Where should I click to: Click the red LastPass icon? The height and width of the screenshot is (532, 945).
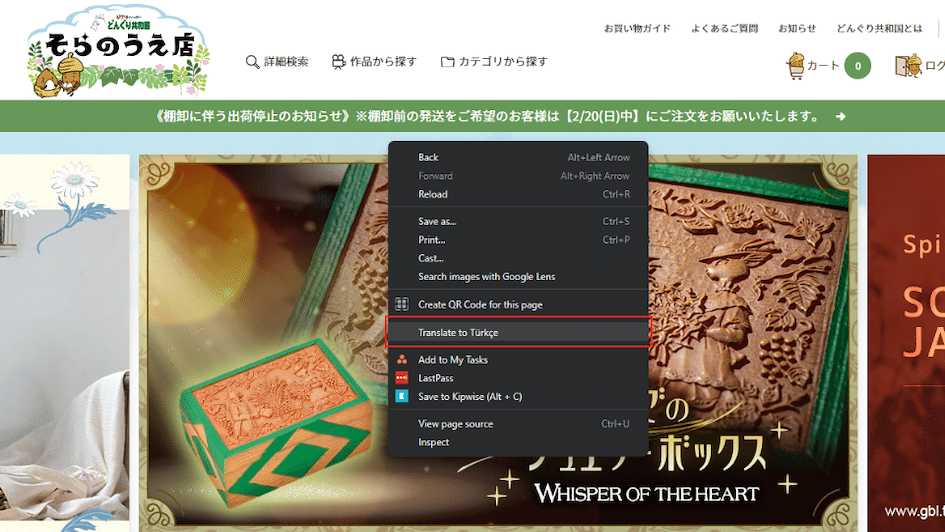point(401,378)
